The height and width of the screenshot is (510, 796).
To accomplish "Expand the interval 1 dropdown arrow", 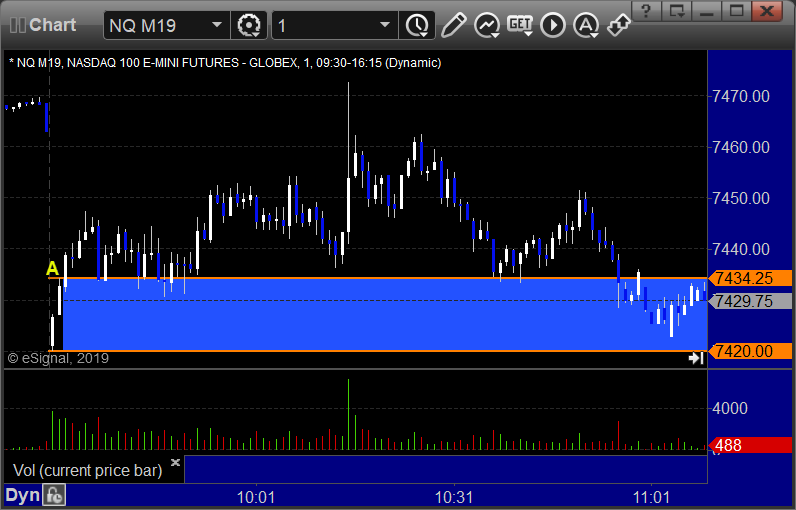I will click(x=385, y=25).
